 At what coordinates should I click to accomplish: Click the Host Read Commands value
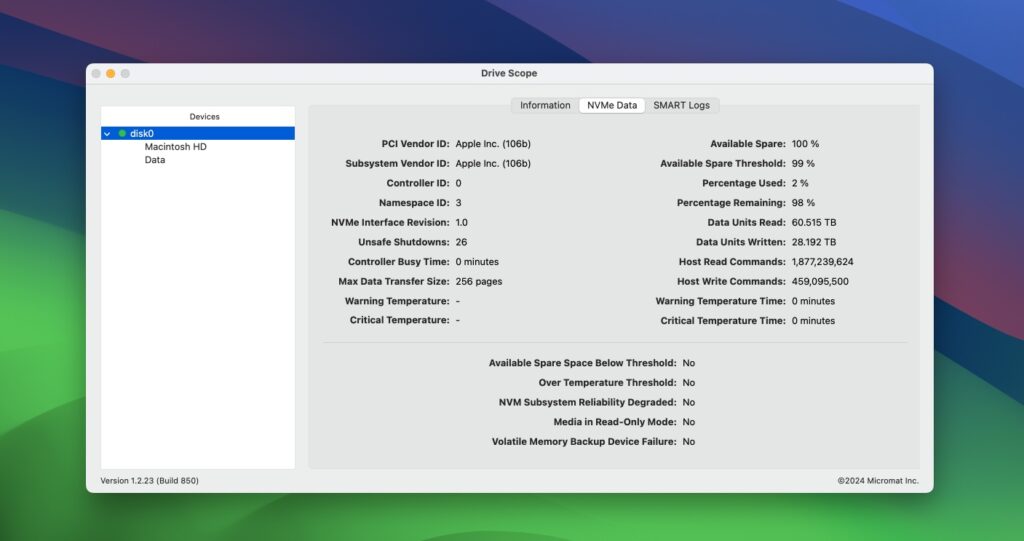click(x=822, y=262)
